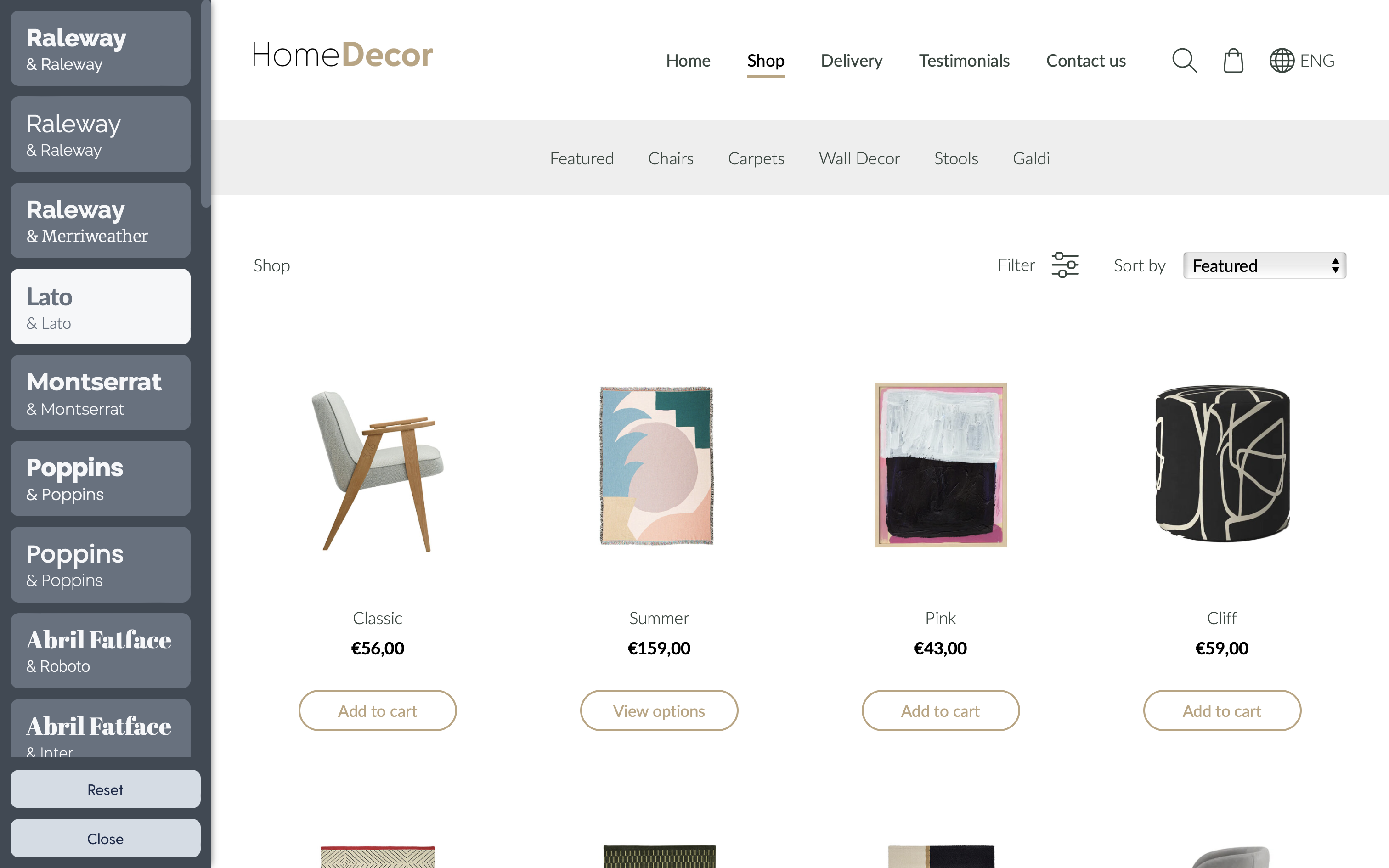Image resolution: width=1389 pixels, height=868 pixels.
Task: Open the ENG language selector
Action: coord(1317,60)
